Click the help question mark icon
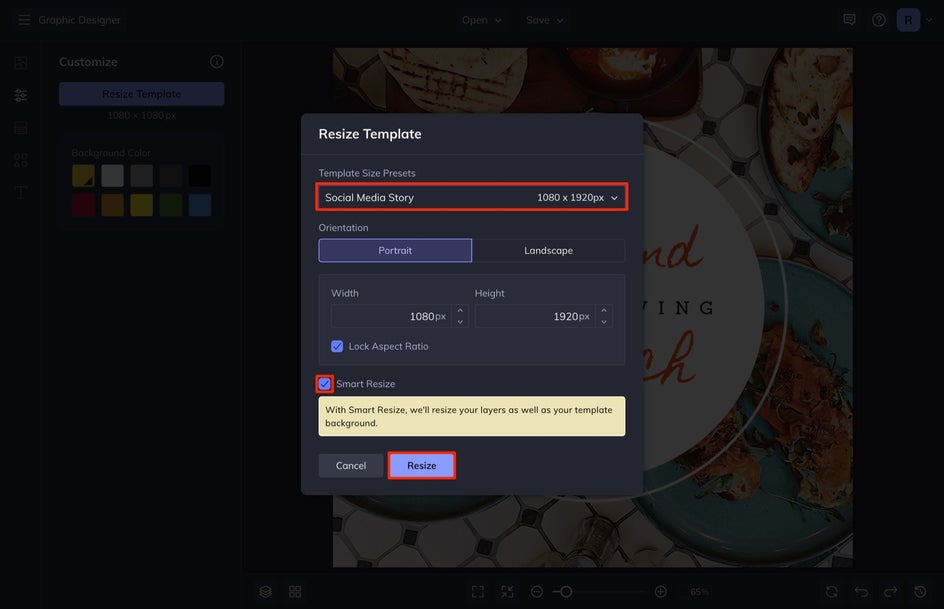The width and height of the screenshot is (944, 609). 878,20
